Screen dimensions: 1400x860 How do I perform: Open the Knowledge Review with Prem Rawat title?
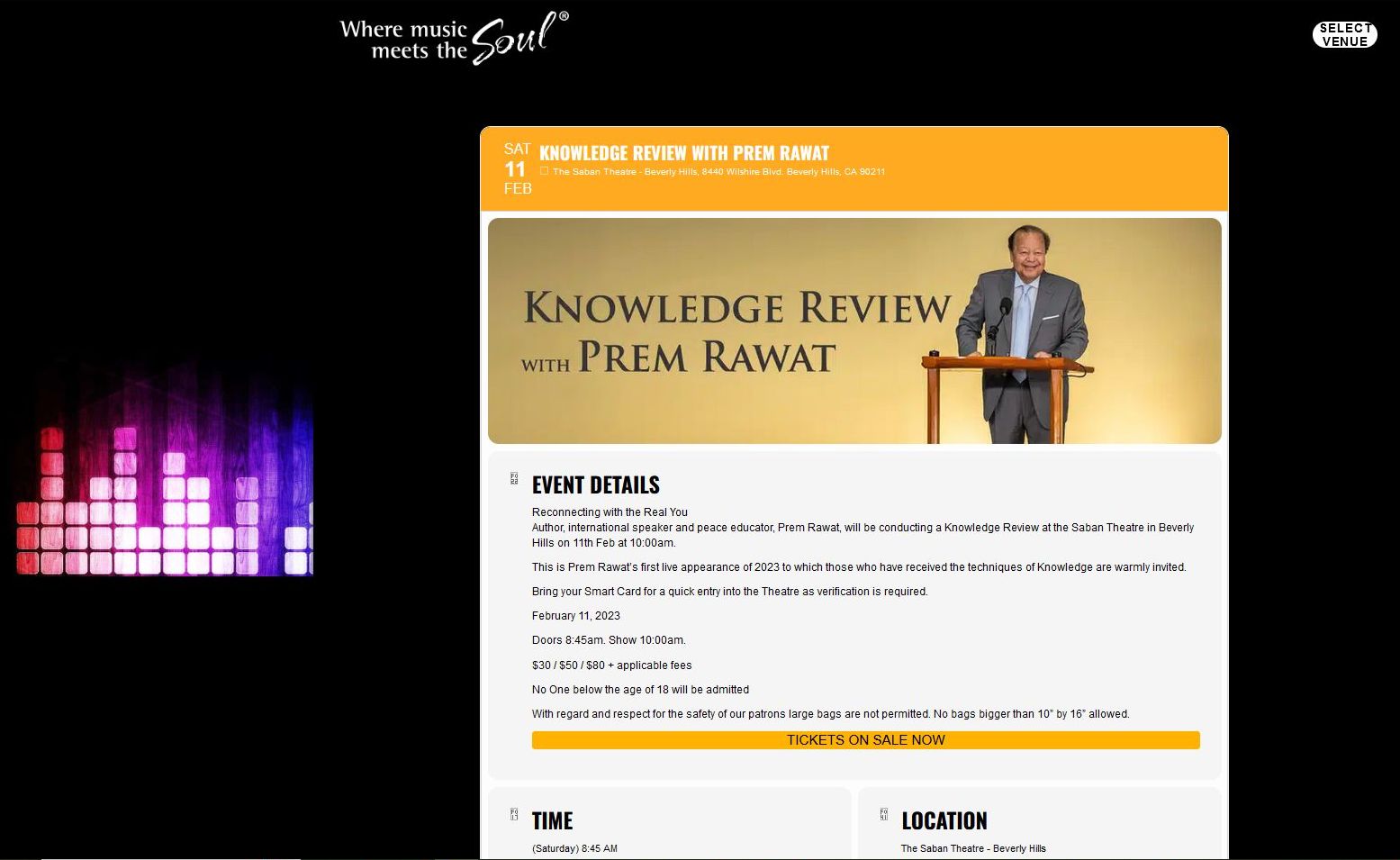[x=686, y=152]
